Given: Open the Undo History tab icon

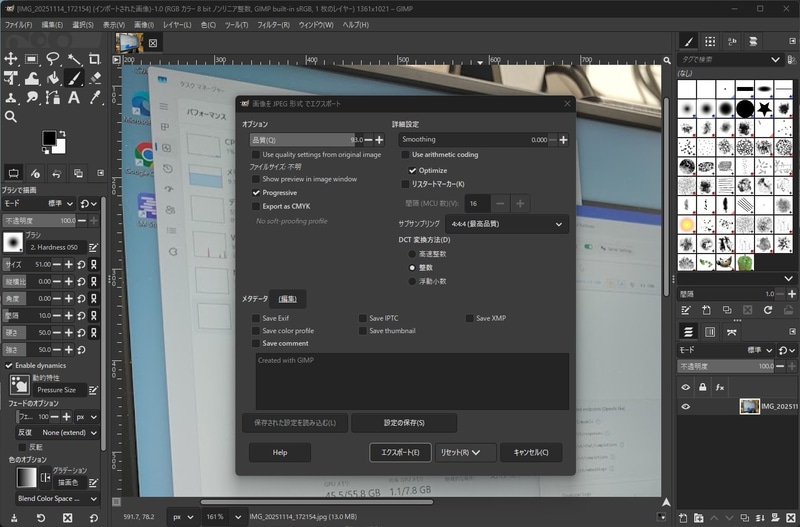Looking at the screenshot, I should (x=57, y=173).
